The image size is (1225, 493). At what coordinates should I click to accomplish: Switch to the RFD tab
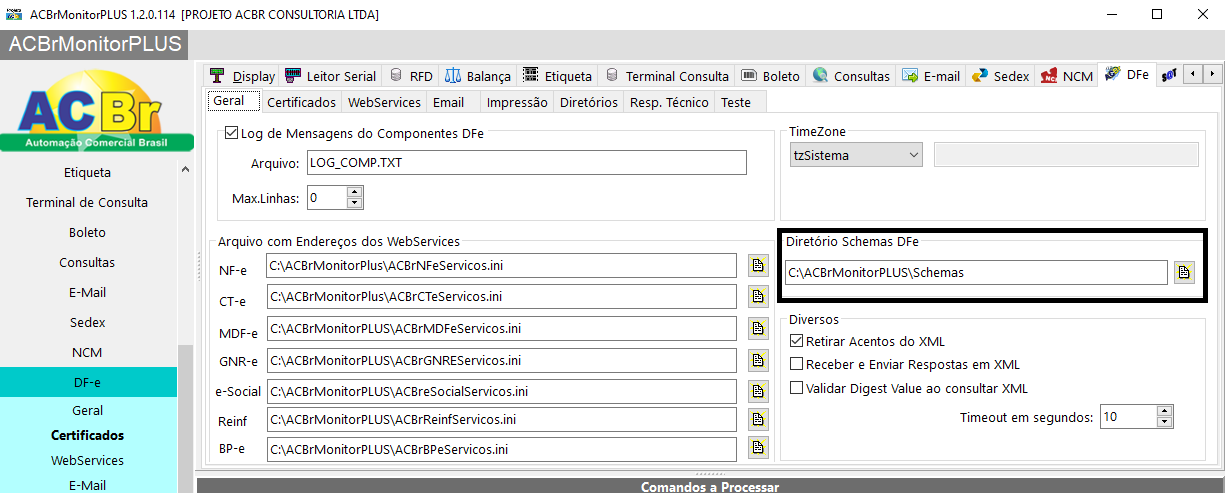411,76
